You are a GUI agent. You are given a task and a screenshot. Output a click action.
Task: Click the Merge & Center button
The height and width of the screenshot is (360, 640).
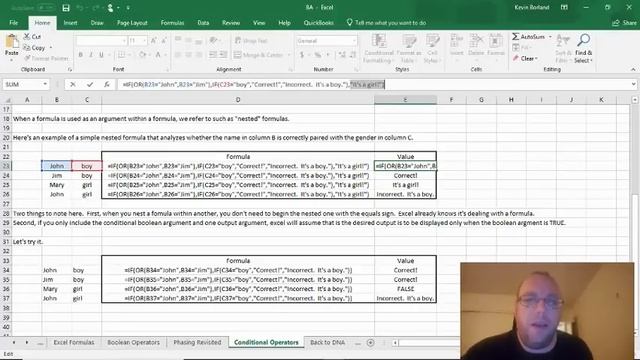(x=262, y=55)
